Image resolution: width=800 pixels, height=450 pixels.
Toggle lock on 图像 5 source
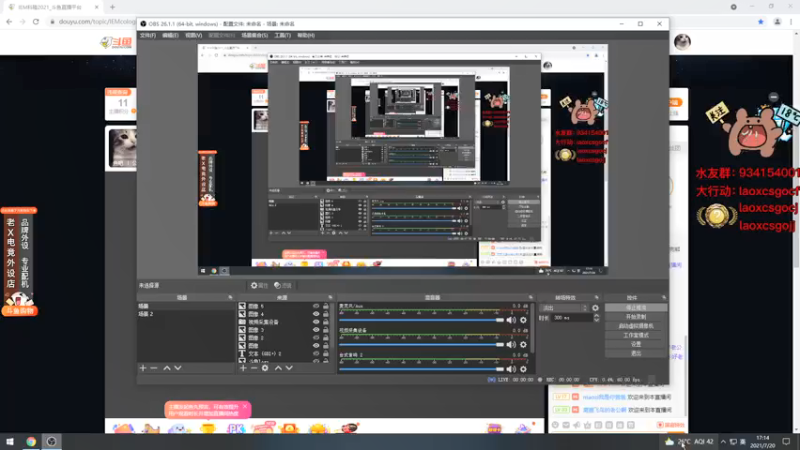(x=326, y=306)
